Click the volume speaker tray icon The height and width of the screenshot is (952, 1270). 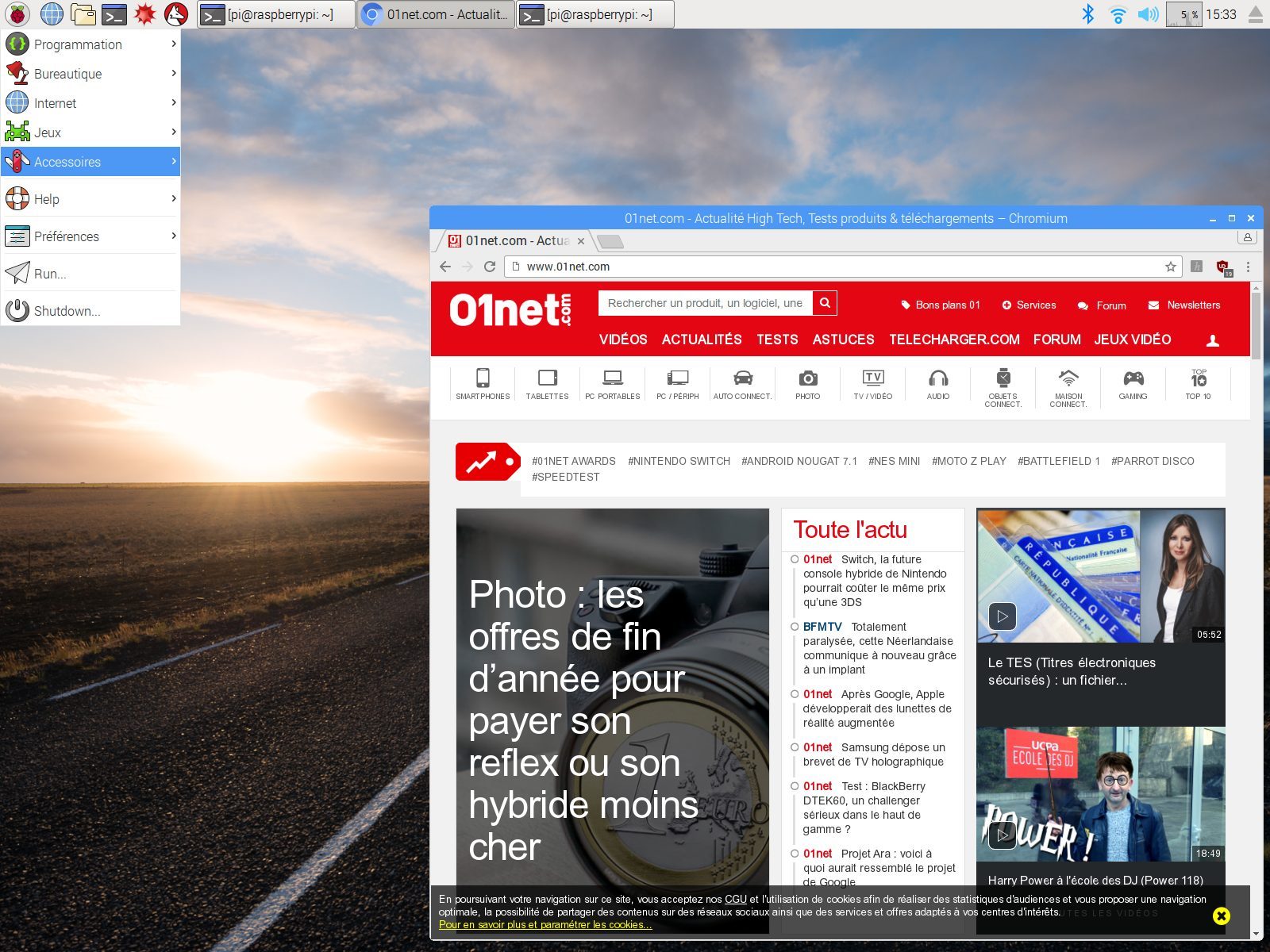(x=1148, y=13)
